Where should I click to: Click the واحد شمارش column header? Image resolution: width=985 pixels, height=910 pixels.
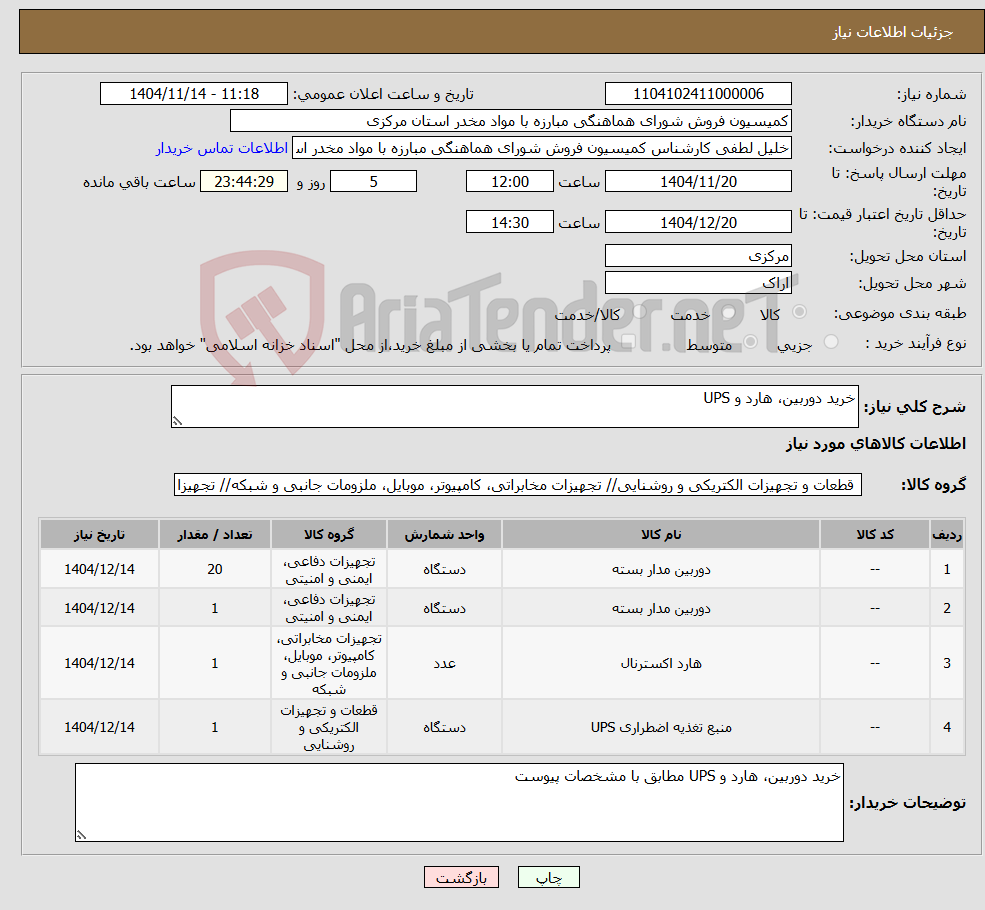[x=444, y=534]
